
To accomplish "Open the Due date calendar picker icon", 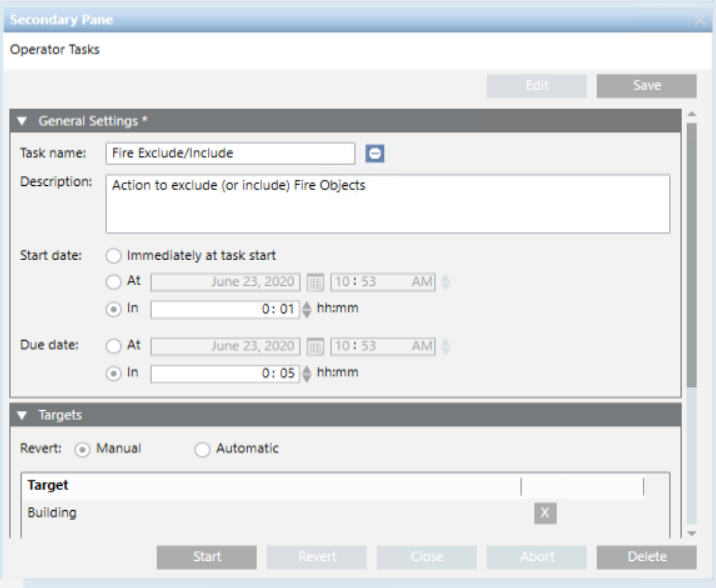I will click(x=315, y=347).
